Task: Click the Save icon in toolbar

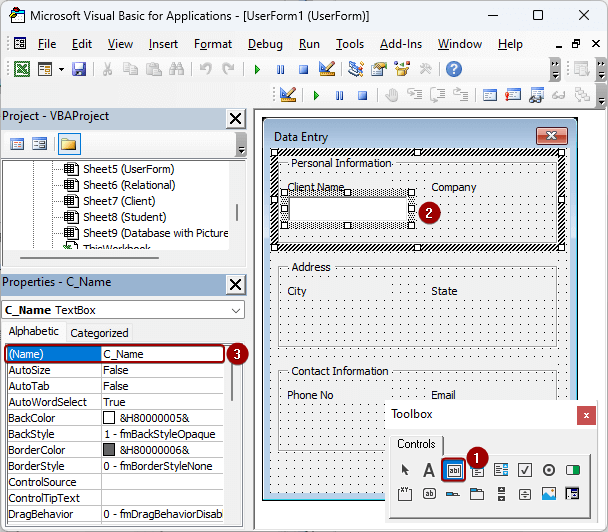Action: pyautogui.click(x=78, y=69)
